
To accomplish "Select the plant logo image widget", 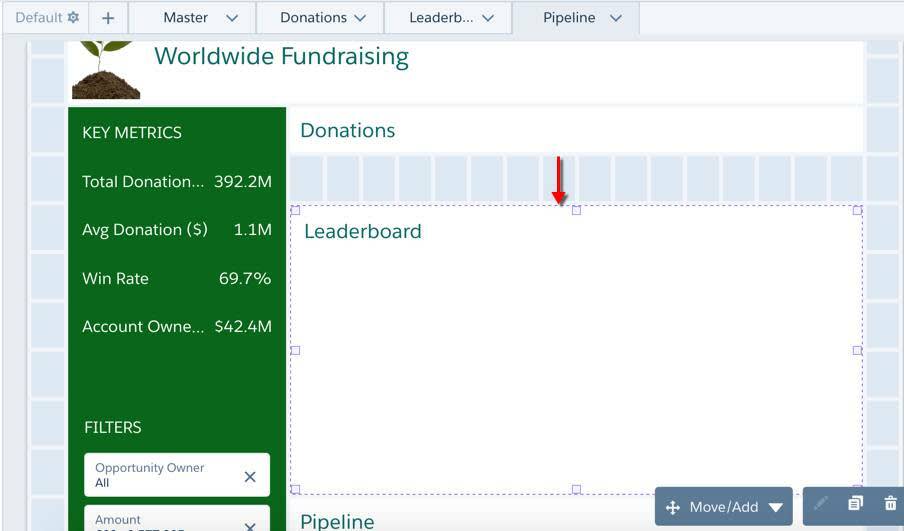I will point(106,70).
